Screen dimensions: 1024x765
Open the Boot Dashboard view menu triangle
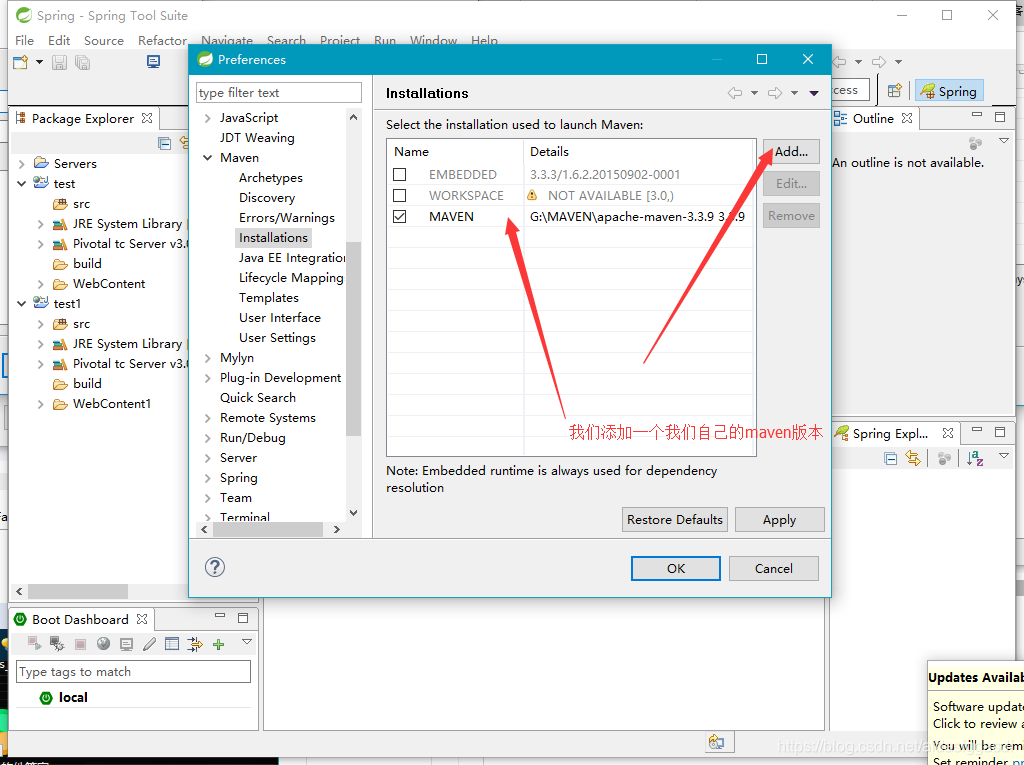[x=247, y=642]
